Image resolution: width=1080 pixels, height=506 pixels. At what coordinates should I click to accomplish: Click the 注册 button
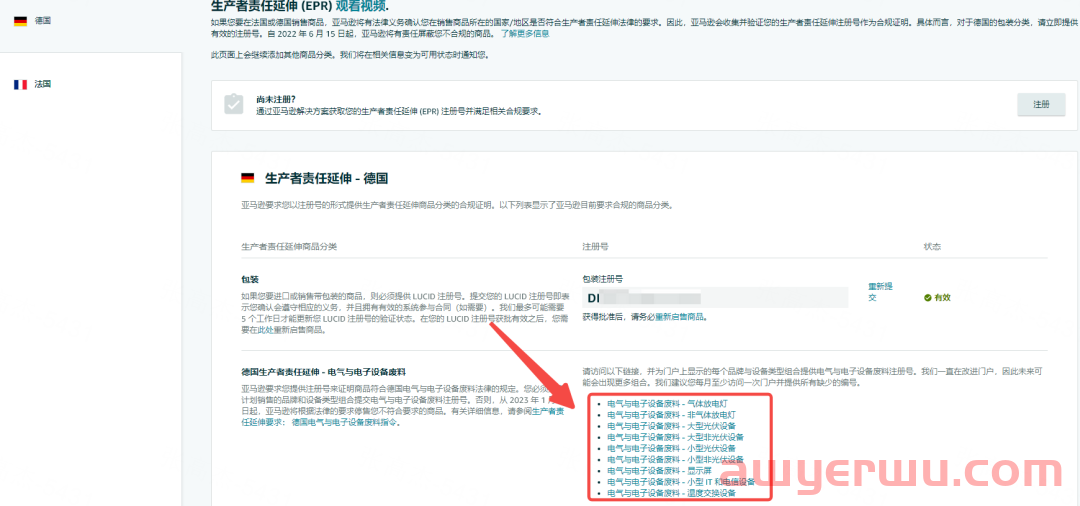1041,105
